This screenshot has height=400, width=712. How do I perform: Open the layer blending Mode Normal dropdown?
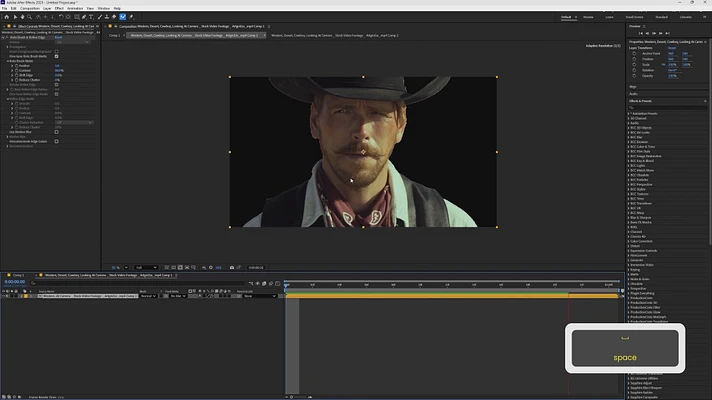coord(148,296)
